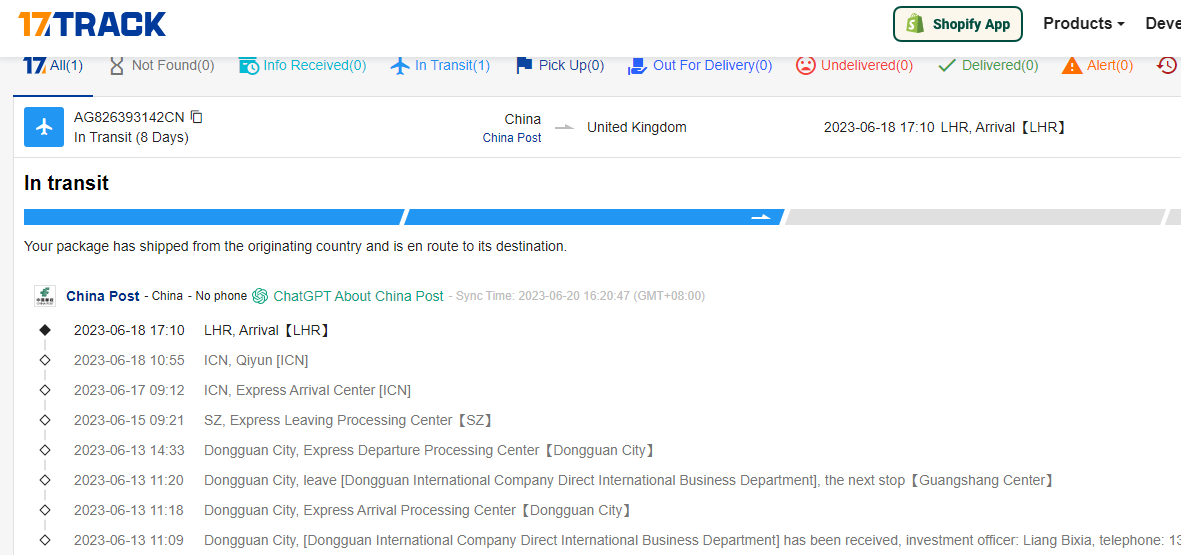Switch to Pick Up(0) tab
Image resolution: width=1181 pixels, height=555 pixels.
[x=559, y=66]
